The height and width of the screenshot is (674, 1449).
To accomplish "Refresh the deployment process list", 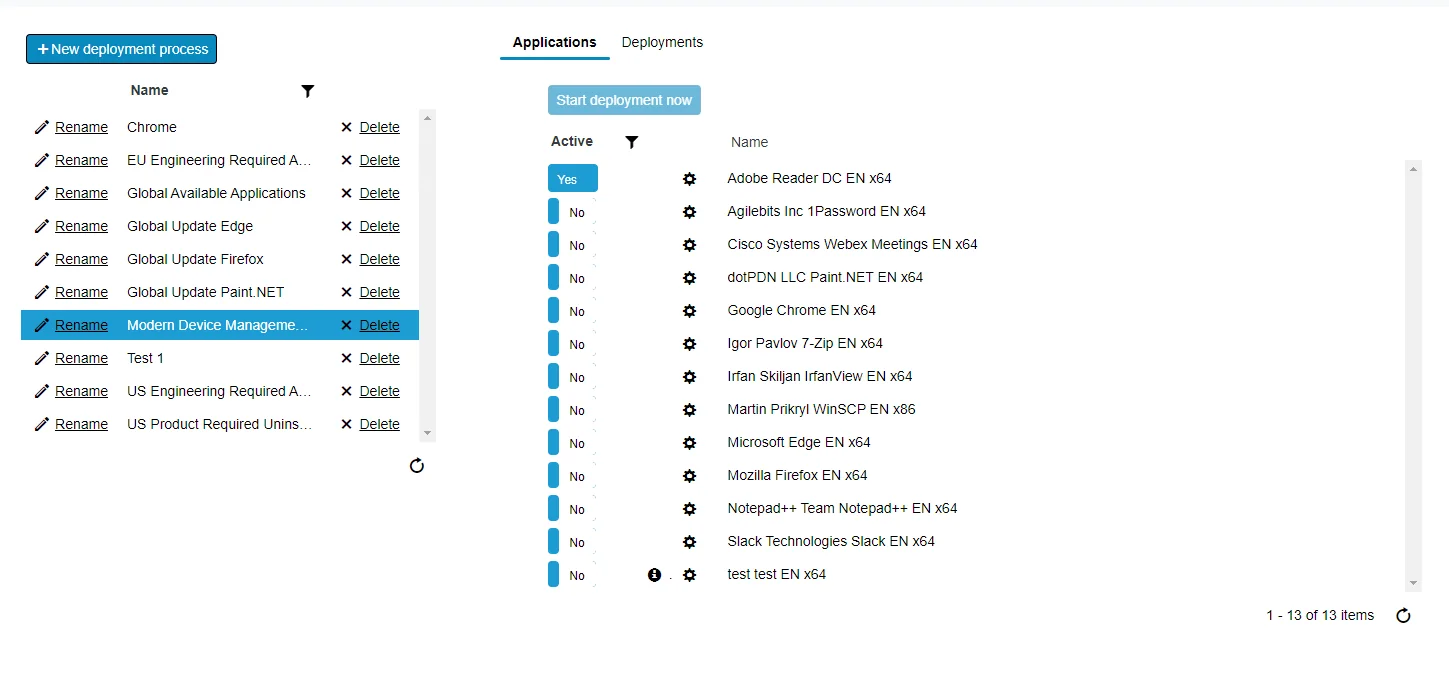I will pos(417,465).
